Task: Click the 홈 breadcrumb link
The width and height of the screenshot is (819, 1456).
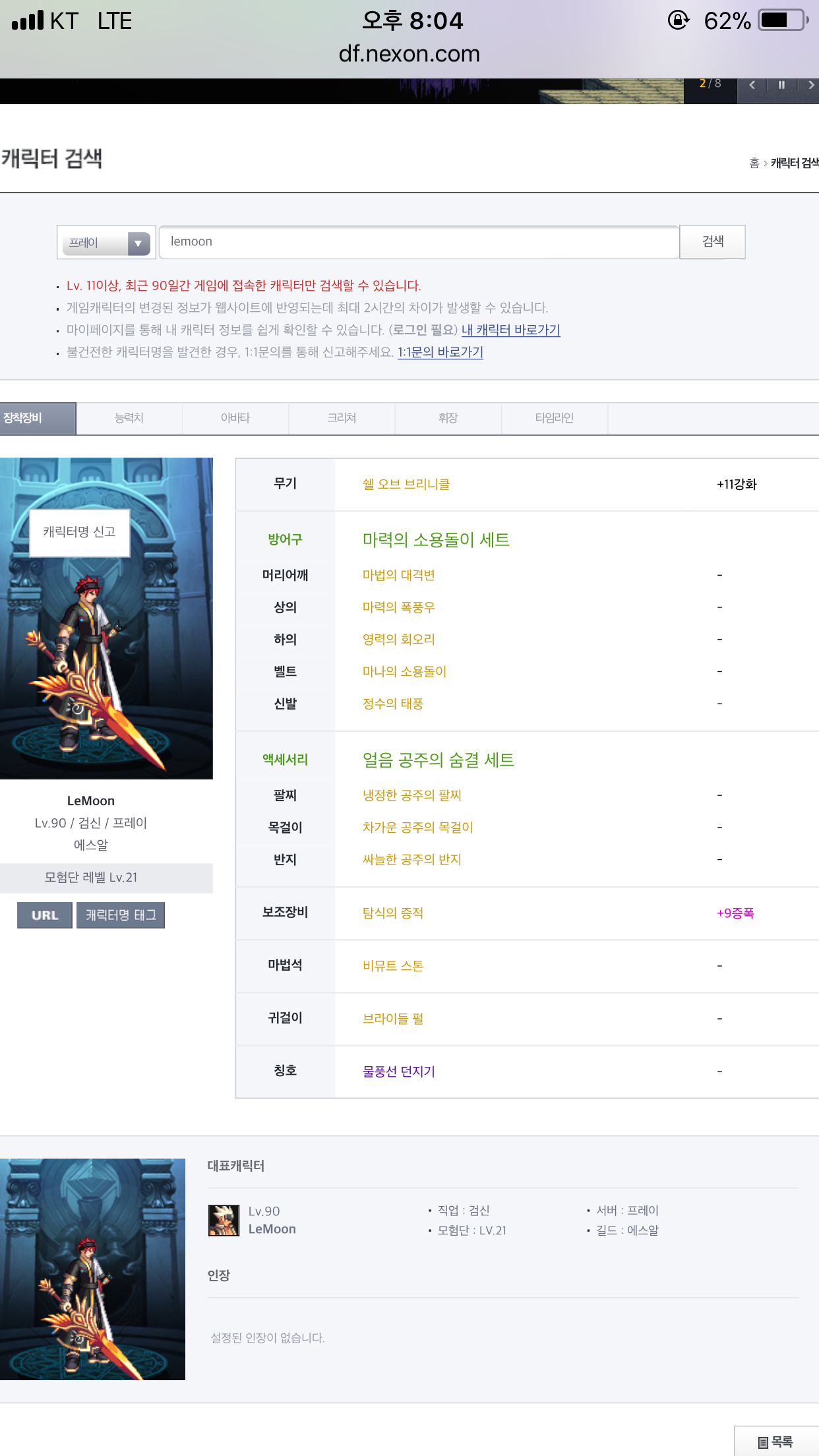Action: click(x=754, y=163)
